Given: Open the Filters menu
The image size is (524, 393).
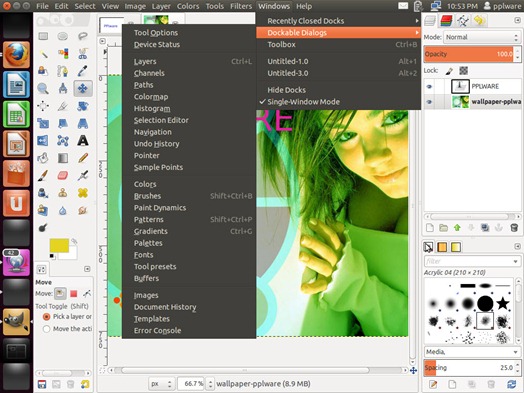Looking at the screenshot, I should pyautogui.click(x=241, y=6).
